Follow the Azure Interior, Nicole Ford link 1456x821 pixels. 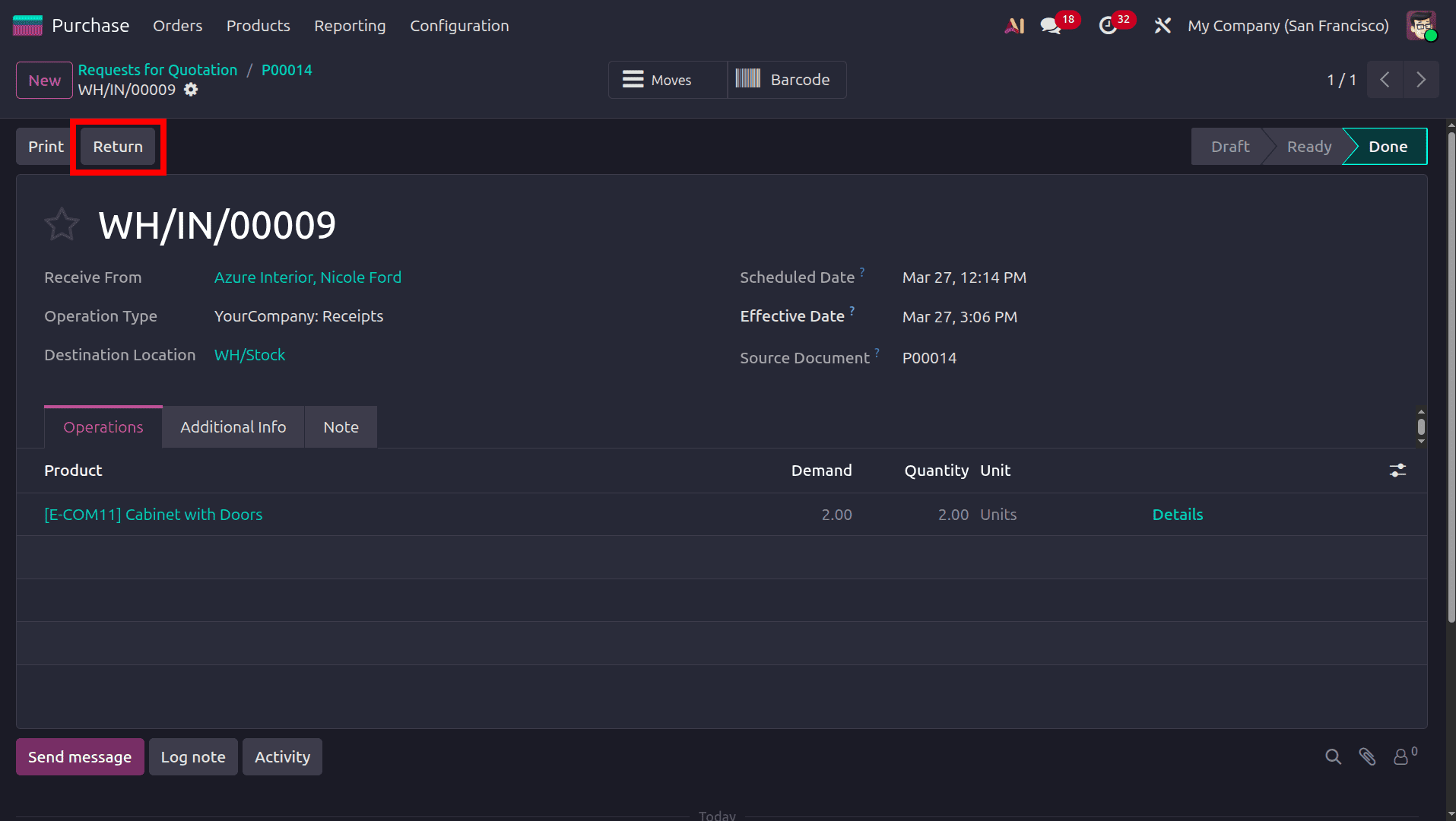(x=308, y=277)
